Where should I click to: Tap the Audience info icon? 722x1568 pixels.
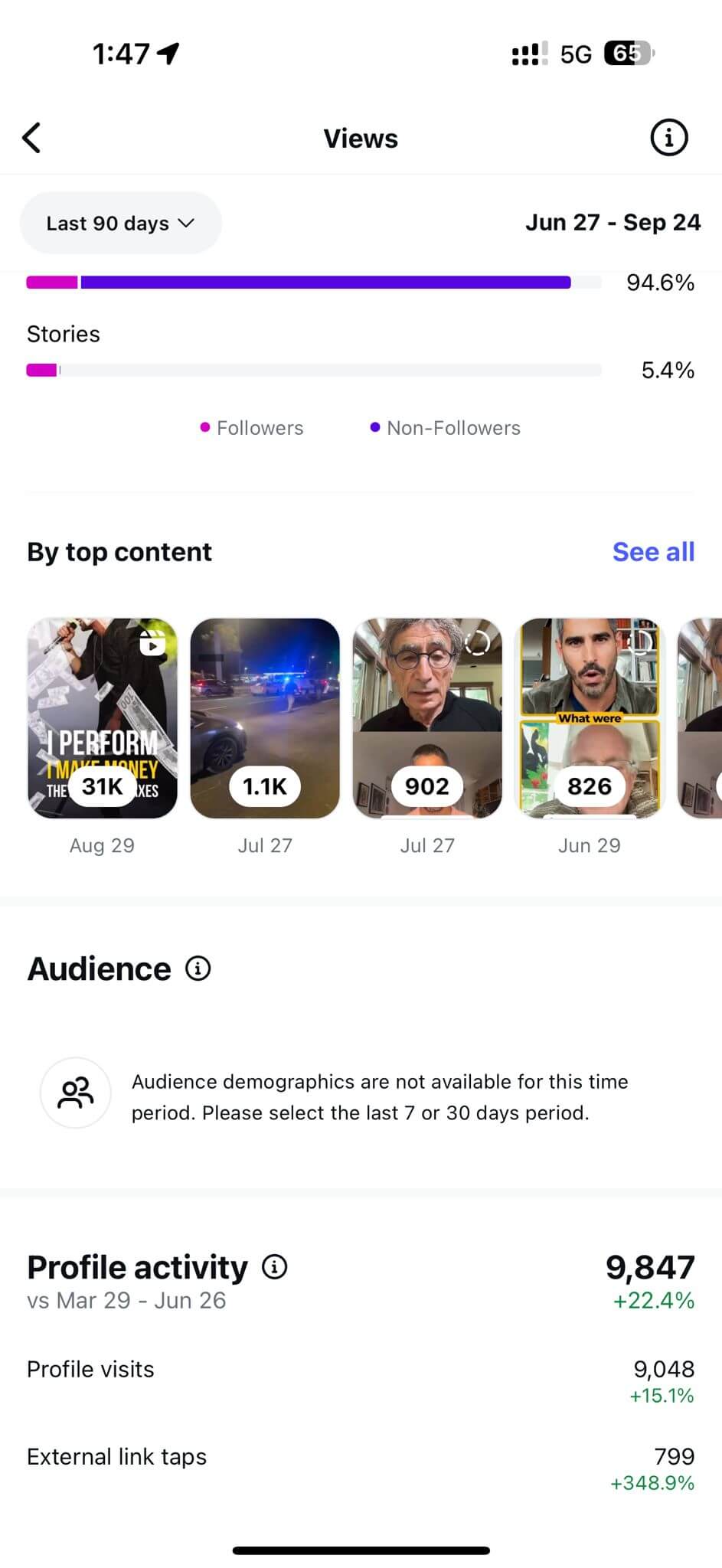tap(198, 969)
